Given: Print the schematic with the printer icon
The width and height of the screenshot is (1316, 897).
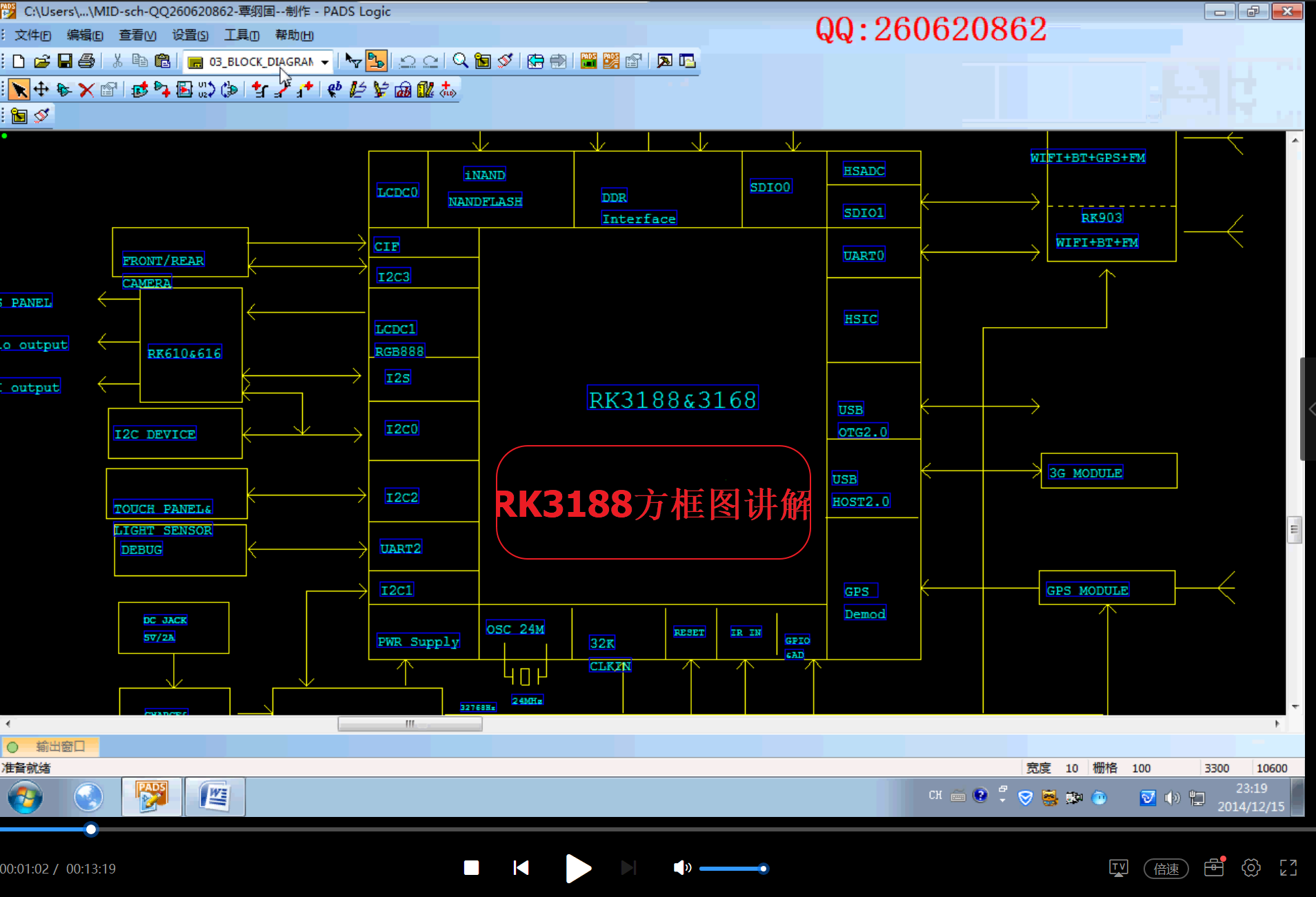Looking at the screenshot, I should [x=87, y=61].
